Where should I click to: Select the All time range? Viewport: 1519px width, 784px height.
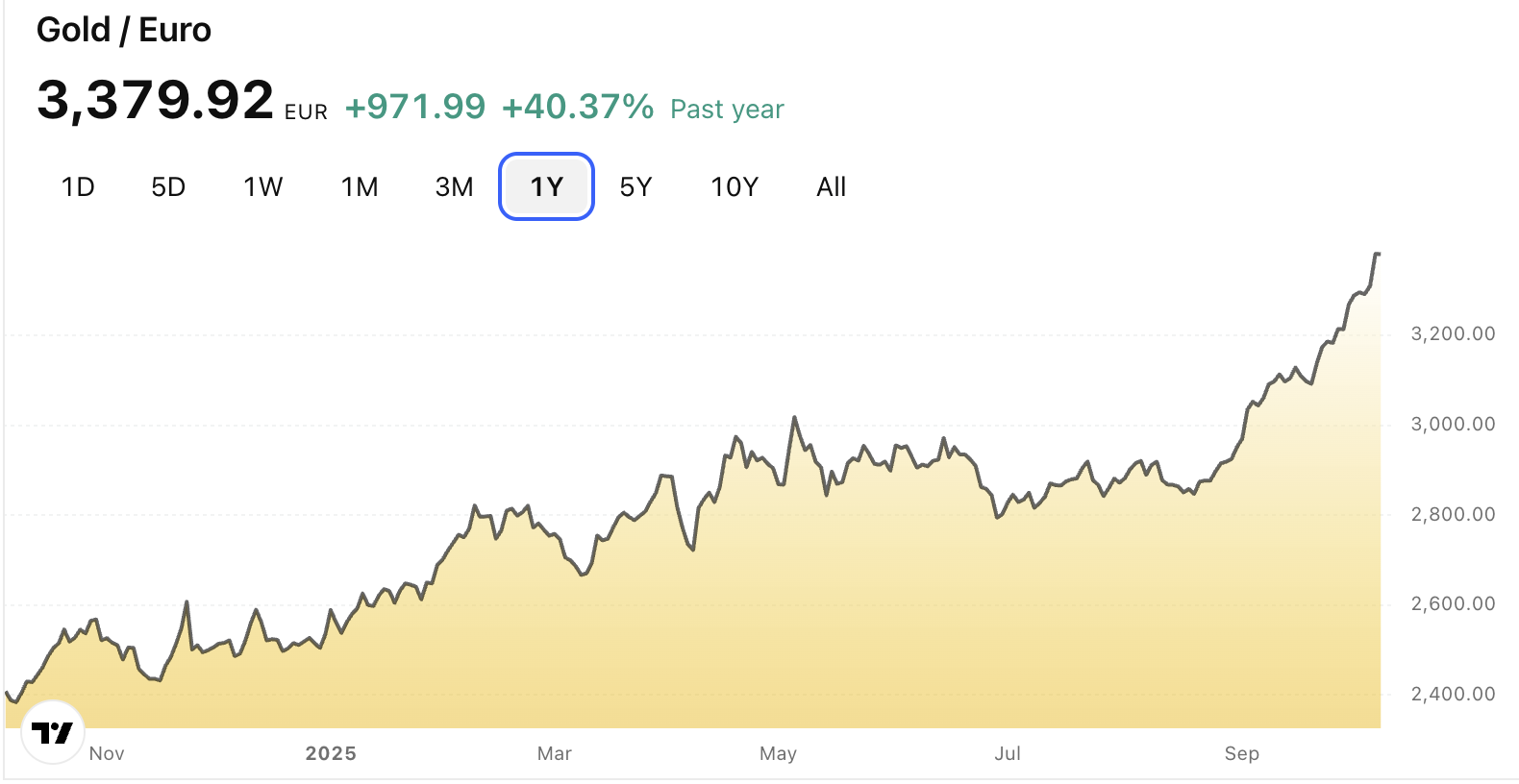point(831,186)
